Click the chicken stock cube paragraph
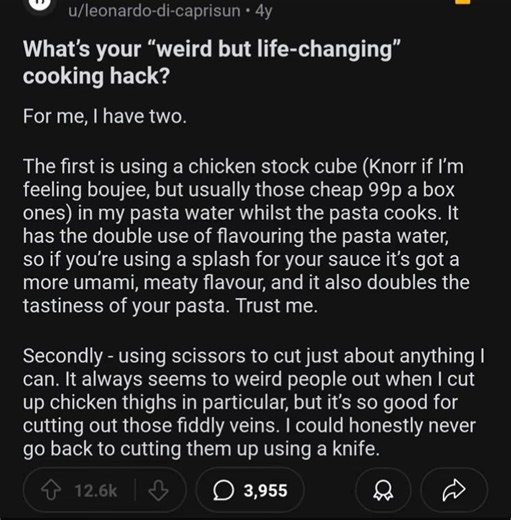The width and height of the screenshot is (511, 520). (x=246, y=236)
